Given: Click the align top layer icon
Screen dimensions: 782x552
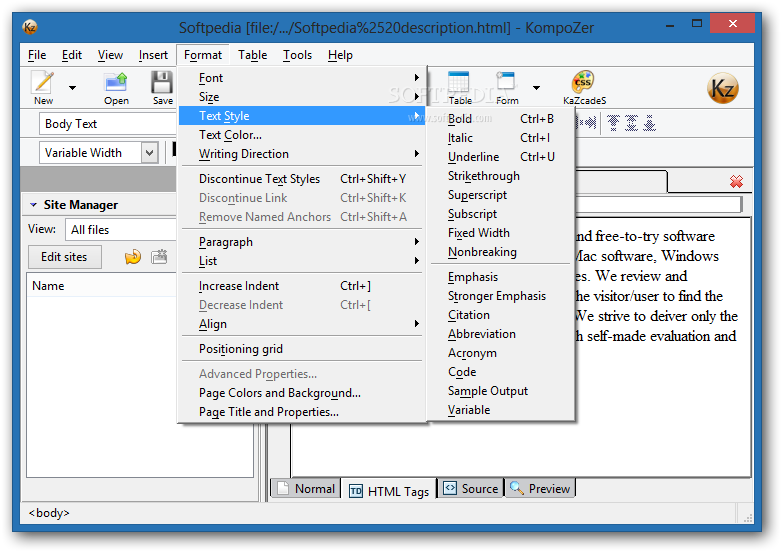Looking at the screenshot, I should 613,123.
